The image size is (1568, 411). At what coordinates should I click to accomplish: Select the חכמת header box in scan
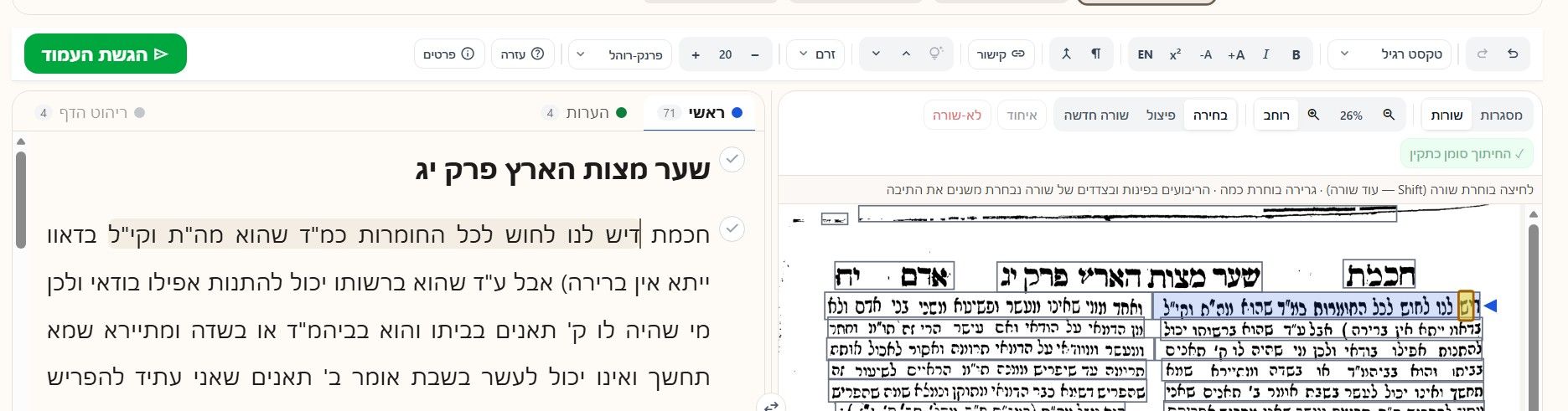click(x=1379, y=275)
